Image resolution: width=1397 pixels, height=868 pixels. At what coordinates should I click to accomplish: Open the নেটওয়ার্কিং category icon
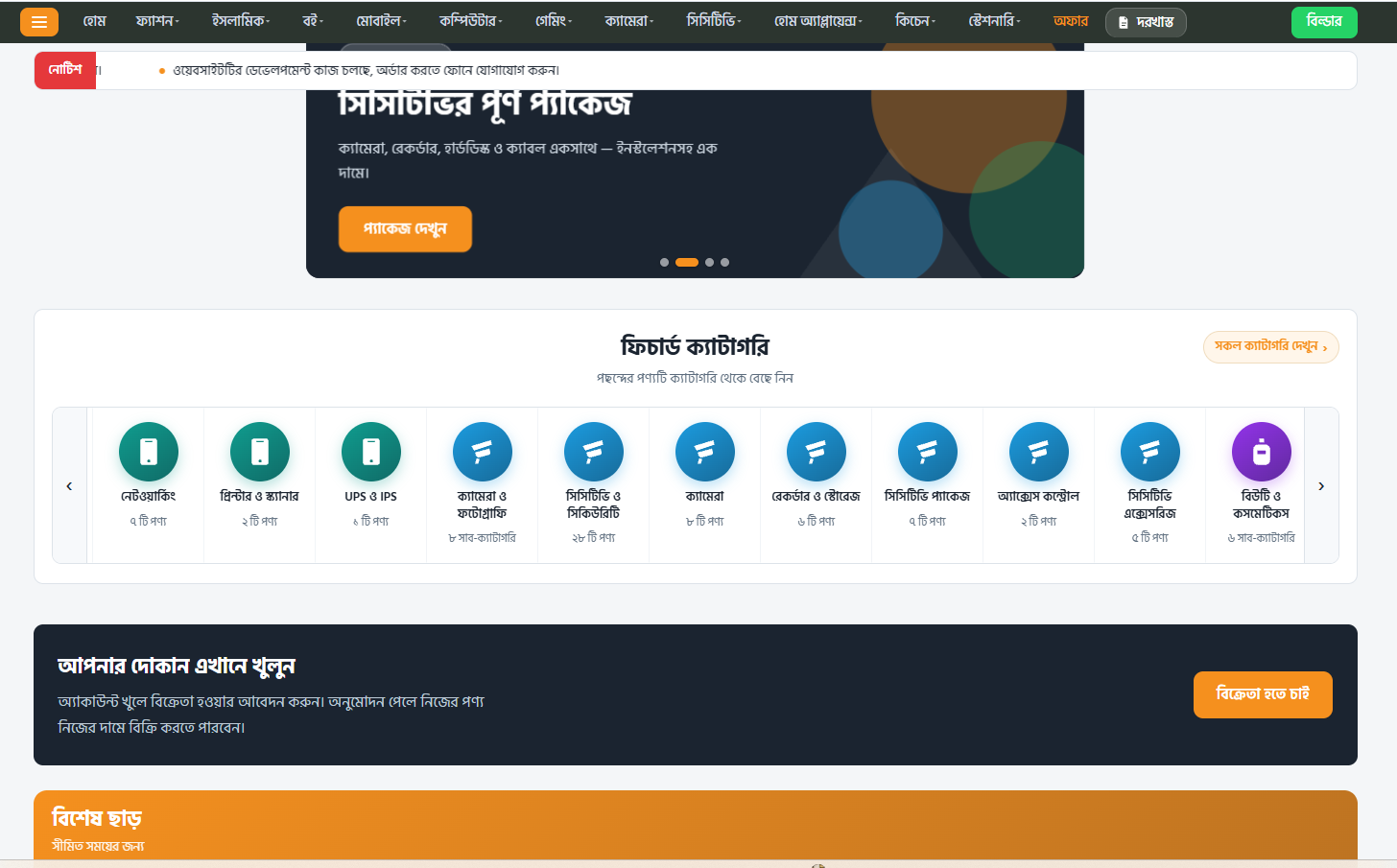pyautogui.click(x=149, y=452)
